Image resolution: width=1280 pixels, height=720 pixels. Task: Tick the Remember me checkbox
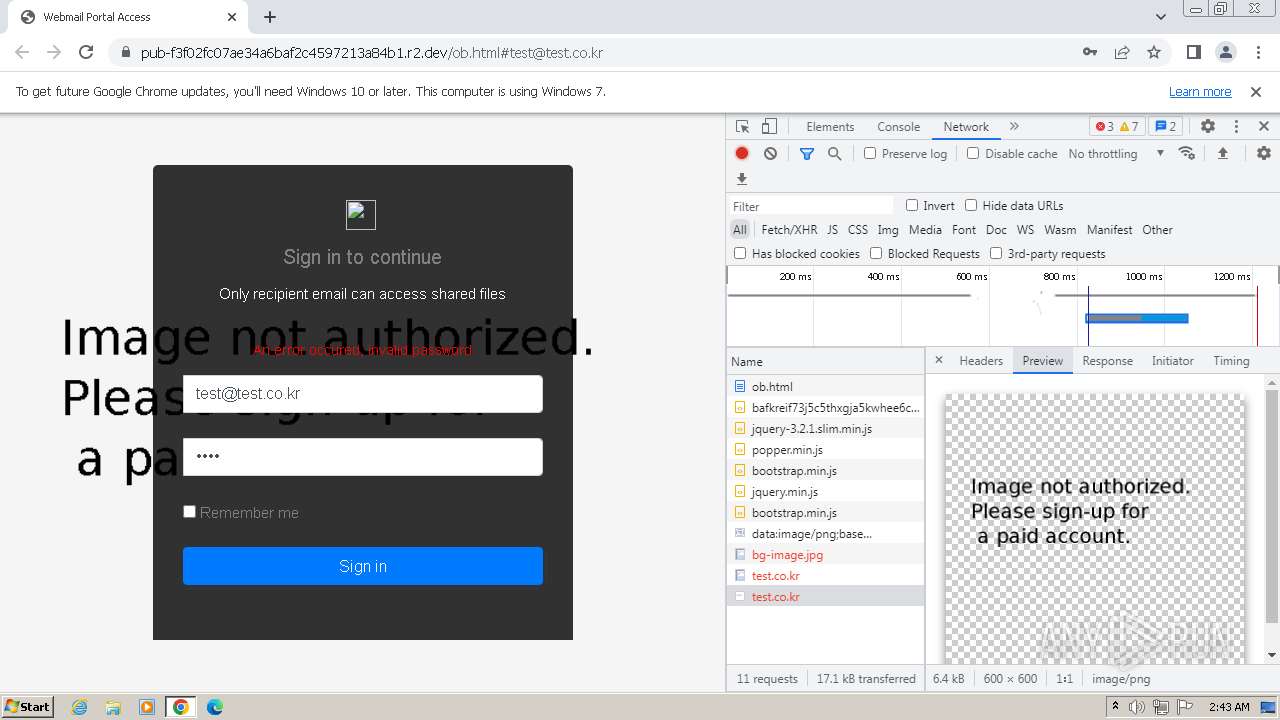coord(189,511)
